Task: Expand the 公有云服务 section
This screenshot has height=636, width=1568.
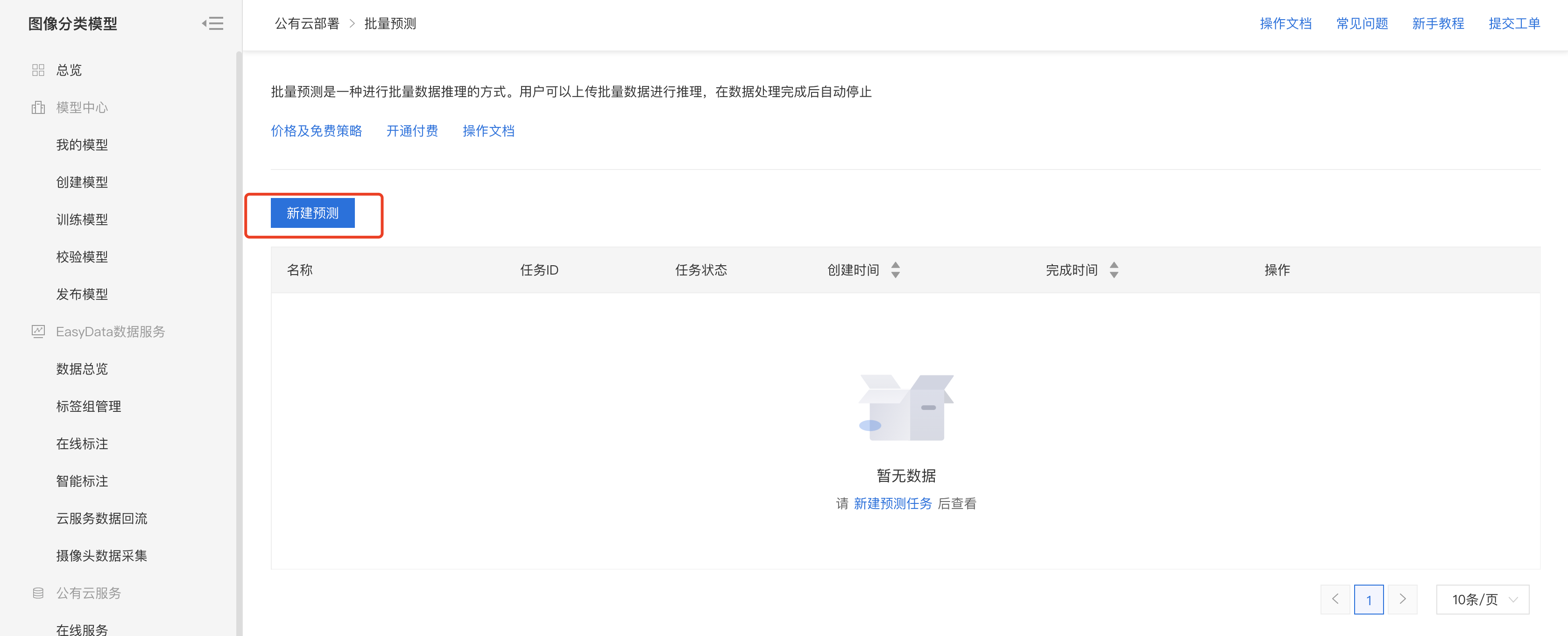Action: pyautogui.click(x=89, y=593)
